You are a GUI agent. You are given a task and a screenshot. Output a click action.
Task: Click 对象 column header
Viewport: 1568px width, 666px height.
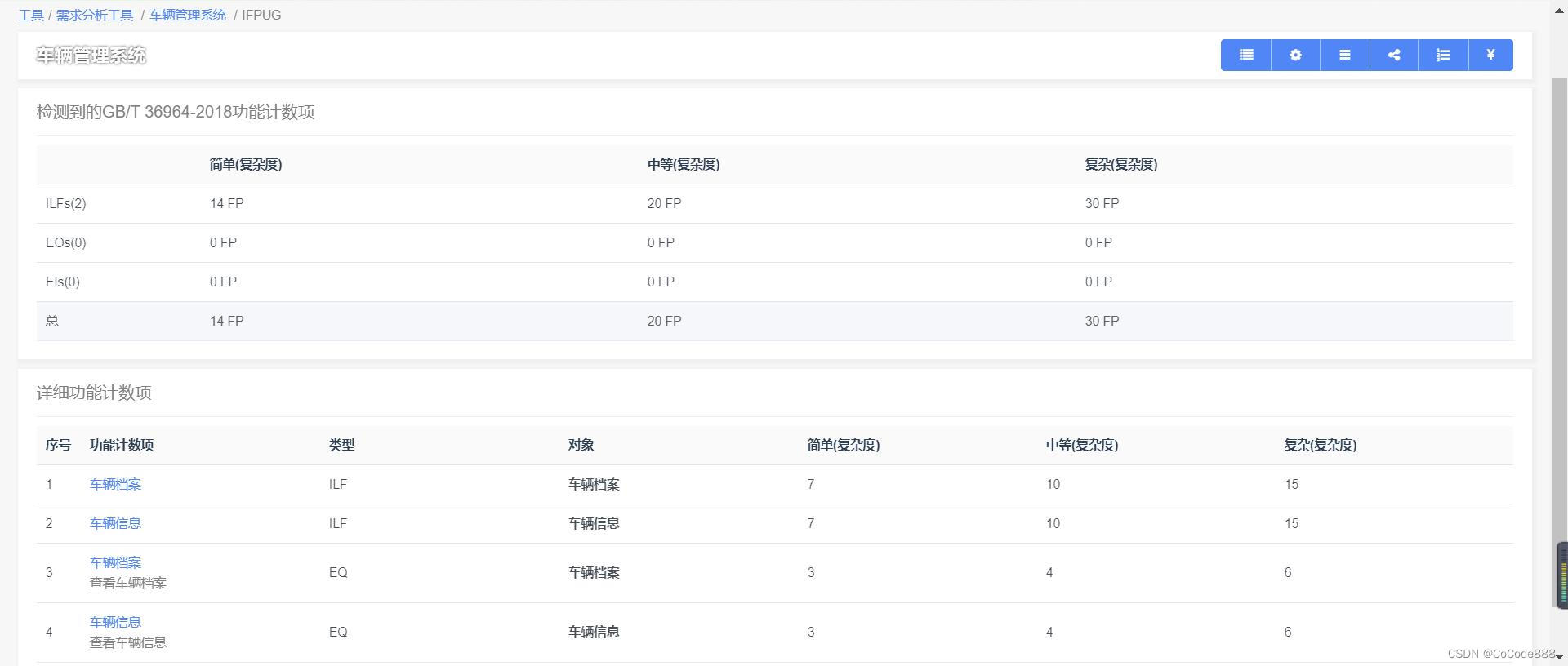click(x=581, y=445)
